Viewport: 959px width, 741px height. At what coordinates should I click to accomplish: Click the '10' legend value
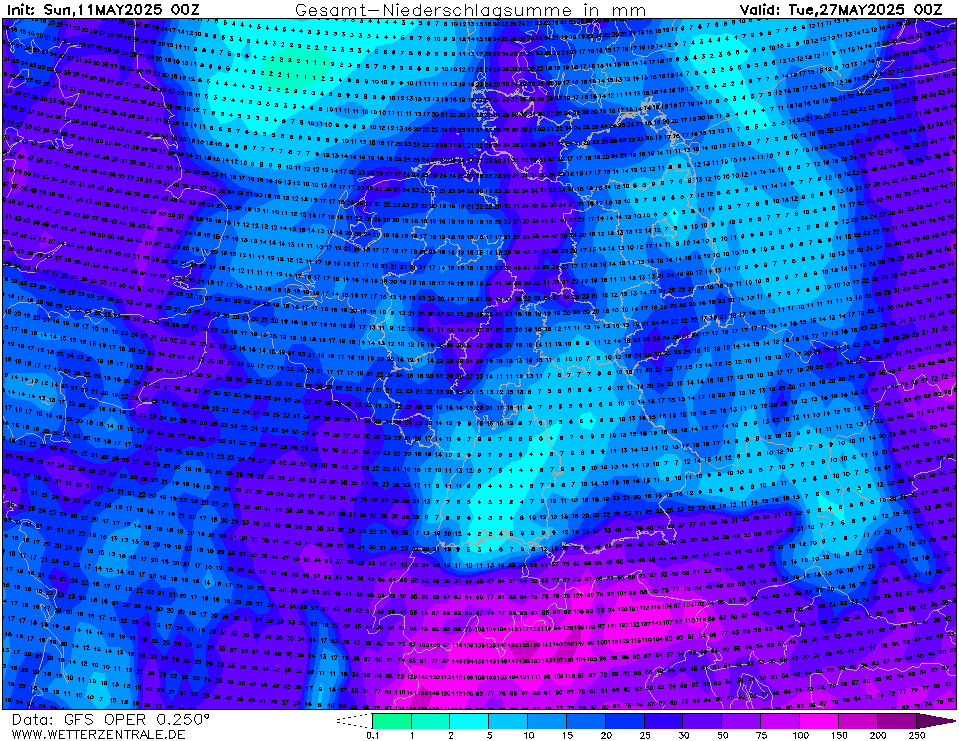[528, 735]
